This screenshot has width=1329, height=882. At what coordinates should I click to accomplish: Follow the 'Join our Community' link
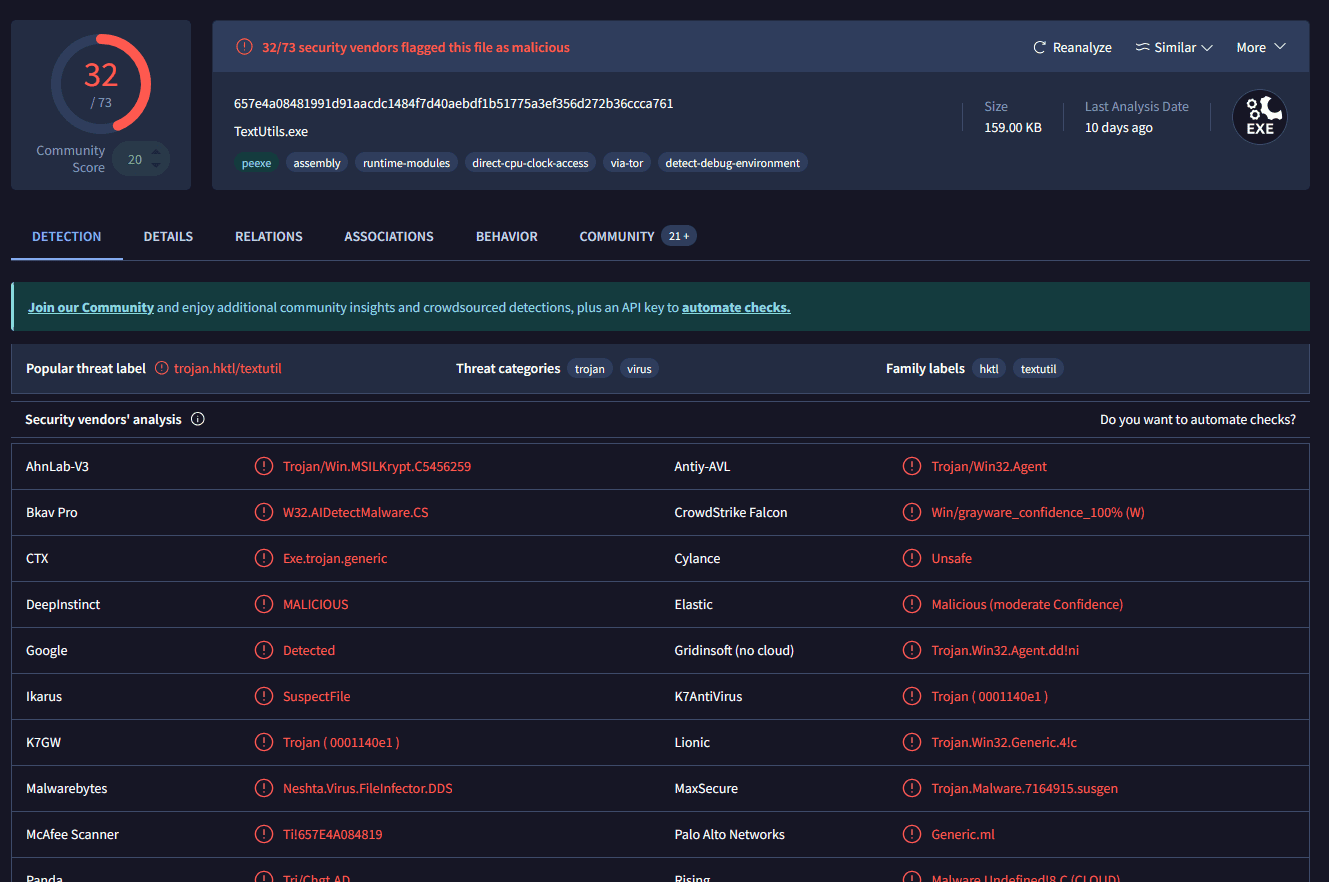click(x=91, y=308)
